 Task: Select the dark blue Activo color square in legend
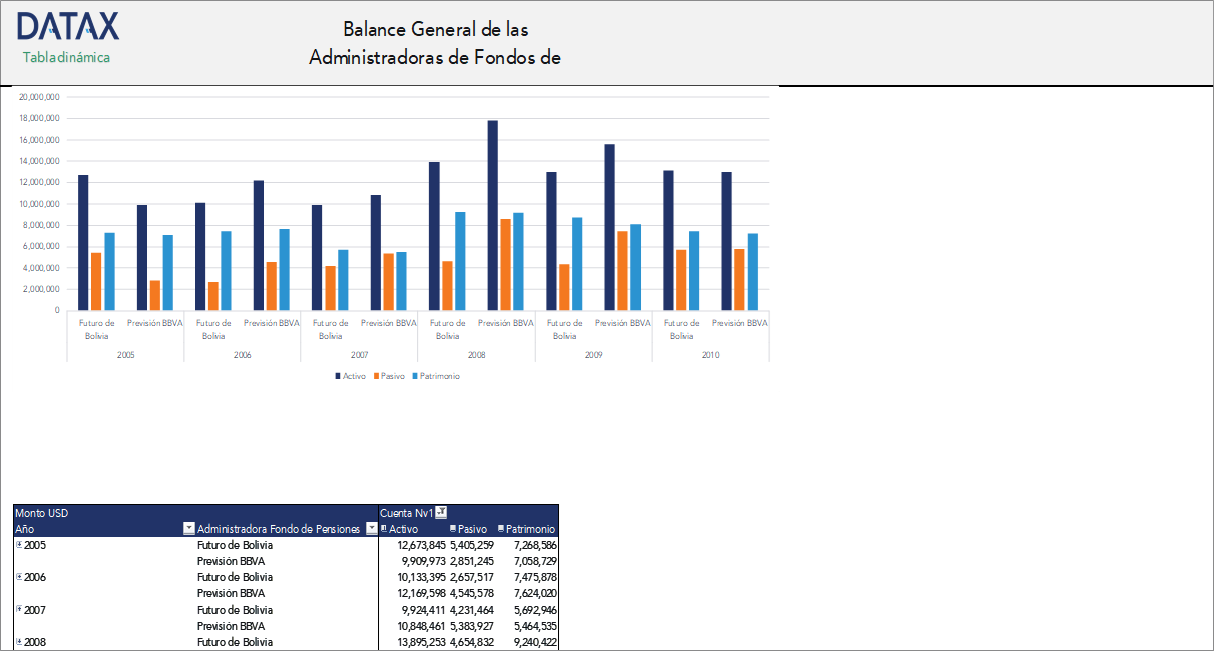[338, 375]
